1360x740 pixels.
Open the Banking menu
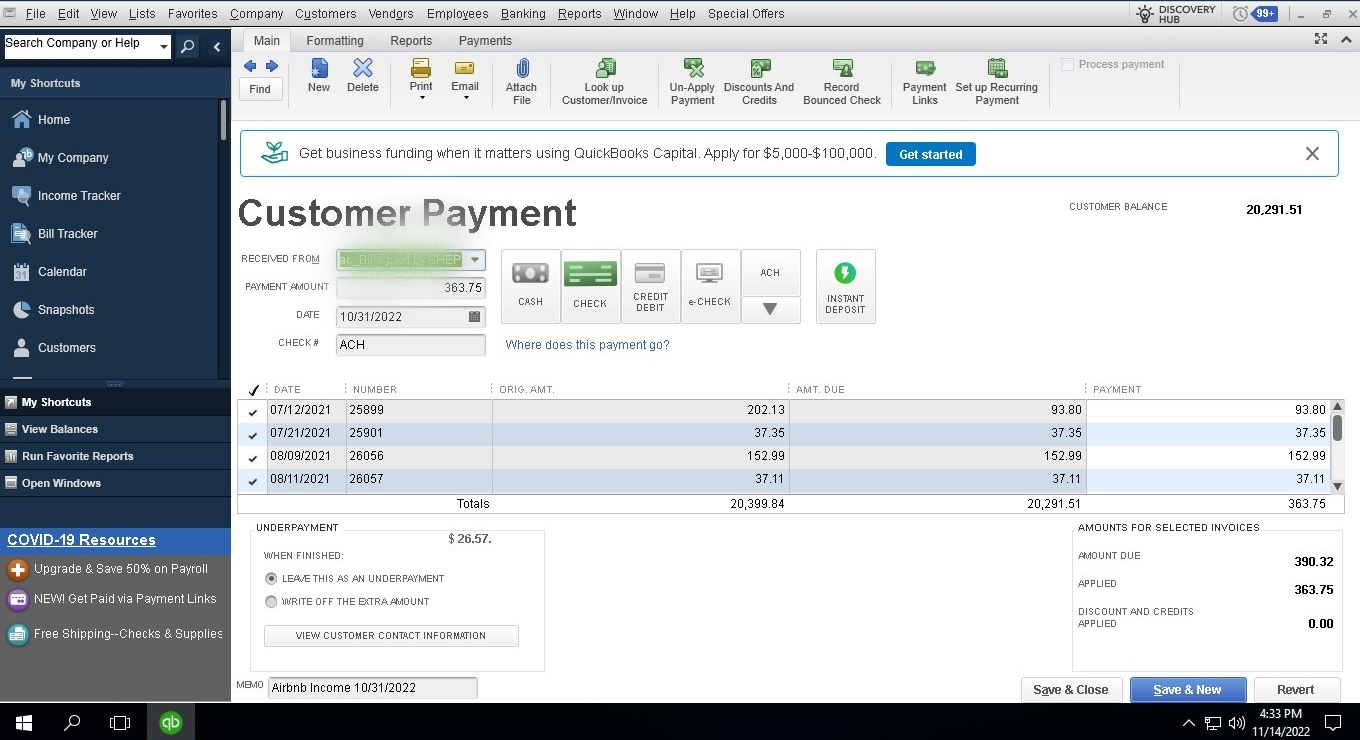[523, 14]
